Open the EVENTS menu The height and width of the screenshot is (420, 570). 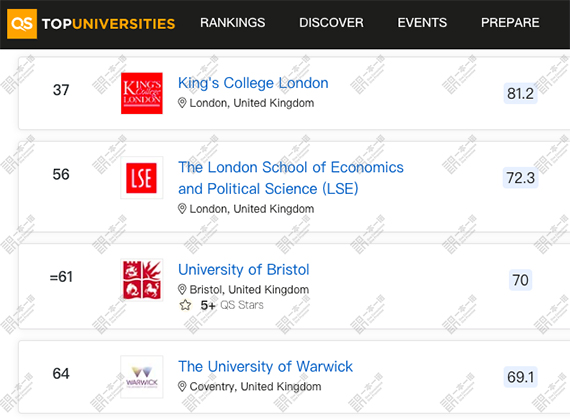coord(422,23)
